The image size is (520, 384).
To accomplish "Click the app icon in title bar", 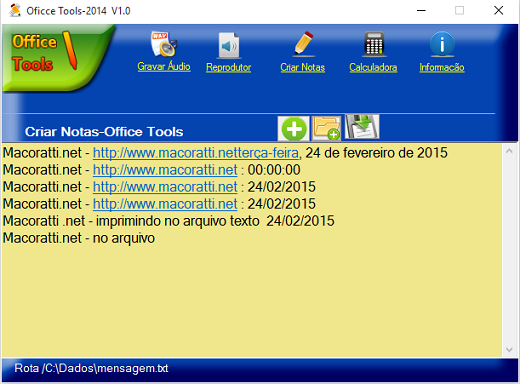I will [x=15, y=10].
